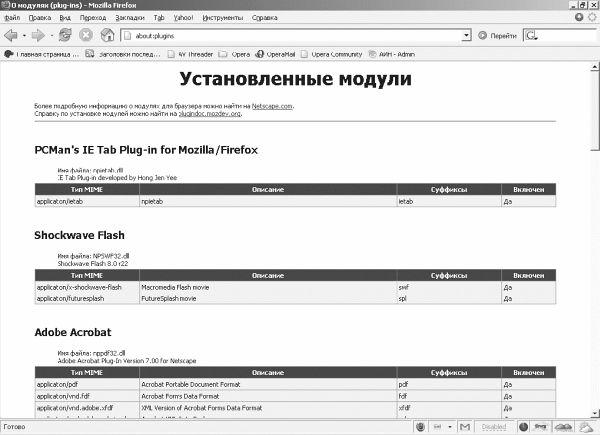Click the Gmail notifier icon in status bar

coord(465,427)
